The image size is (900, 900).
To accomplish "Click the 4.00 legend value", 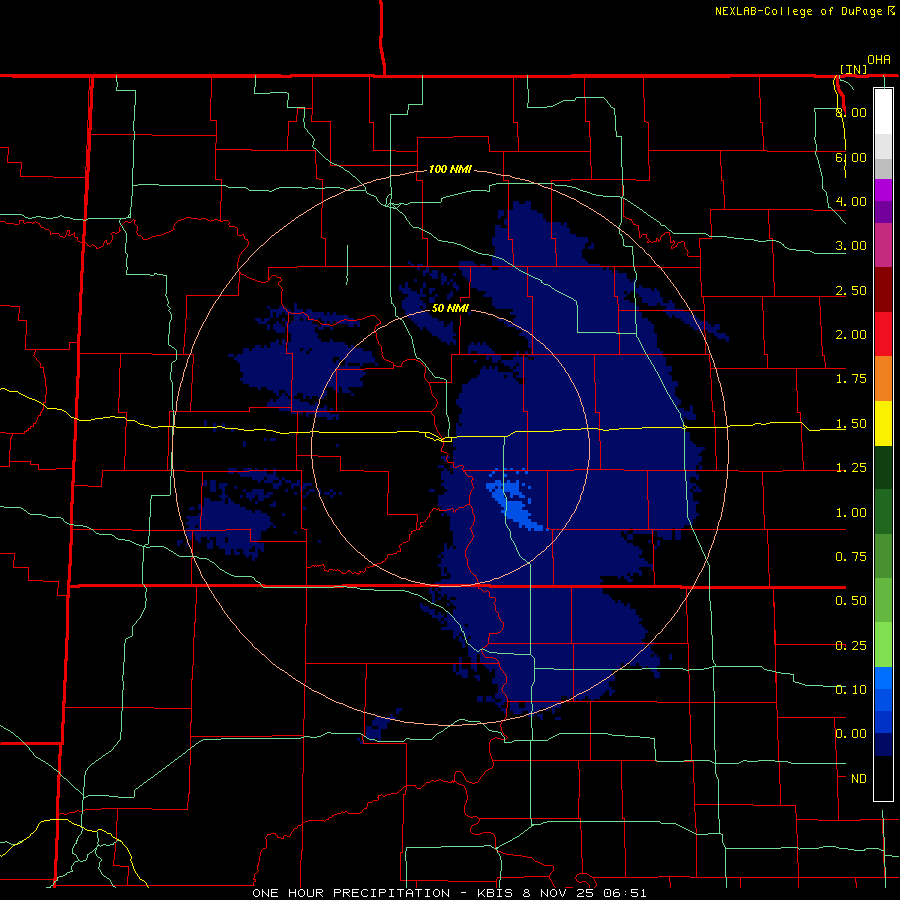I will [x=851, y=201].
